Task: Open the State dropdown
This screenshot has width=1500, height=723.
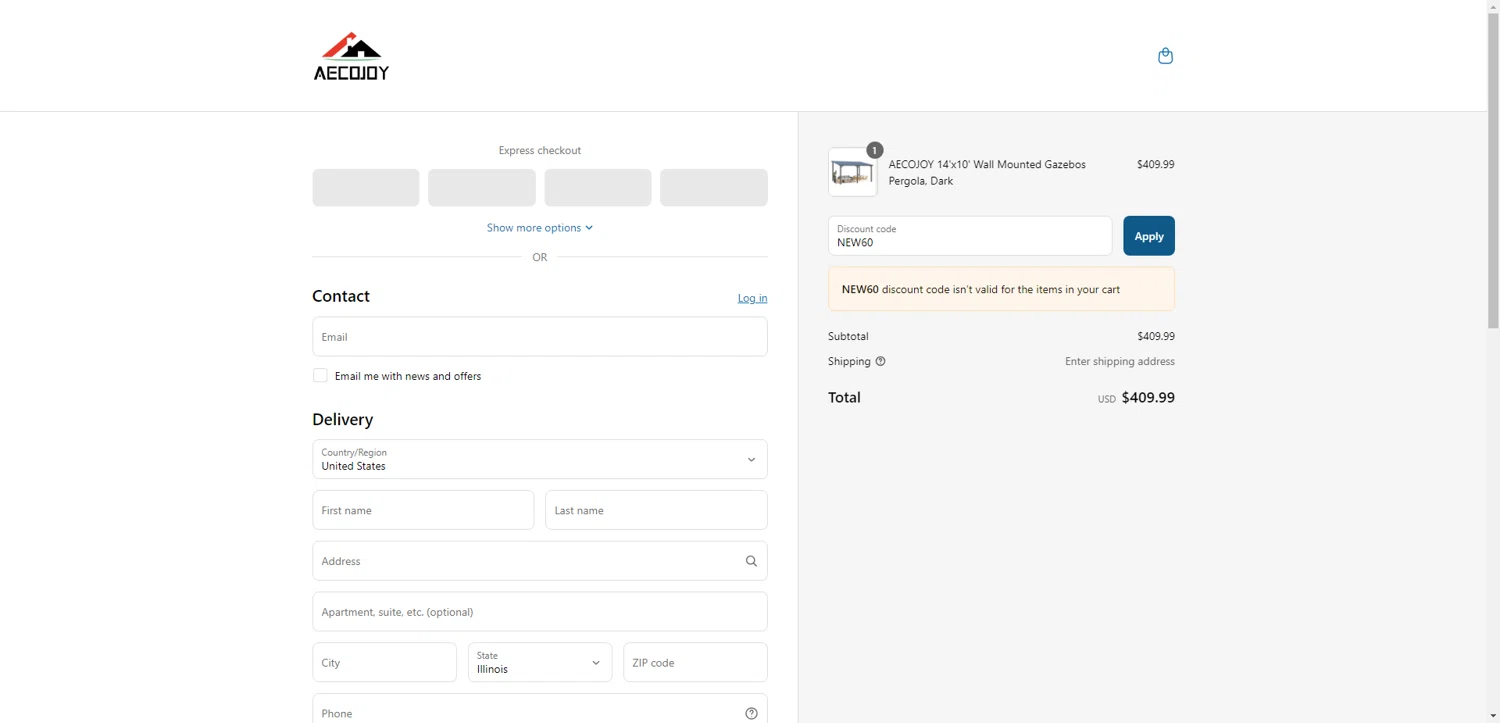Action: (539, 662)
